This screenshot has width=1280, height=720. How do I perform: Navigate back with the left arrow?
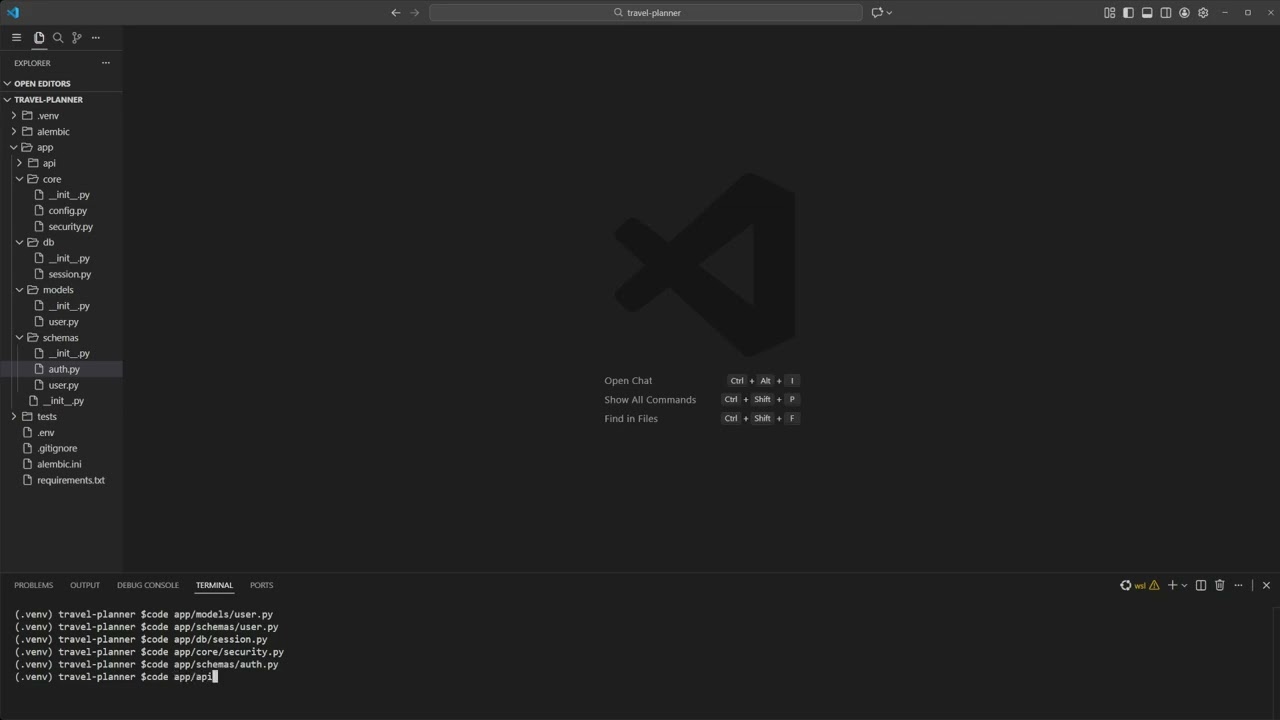396,13
